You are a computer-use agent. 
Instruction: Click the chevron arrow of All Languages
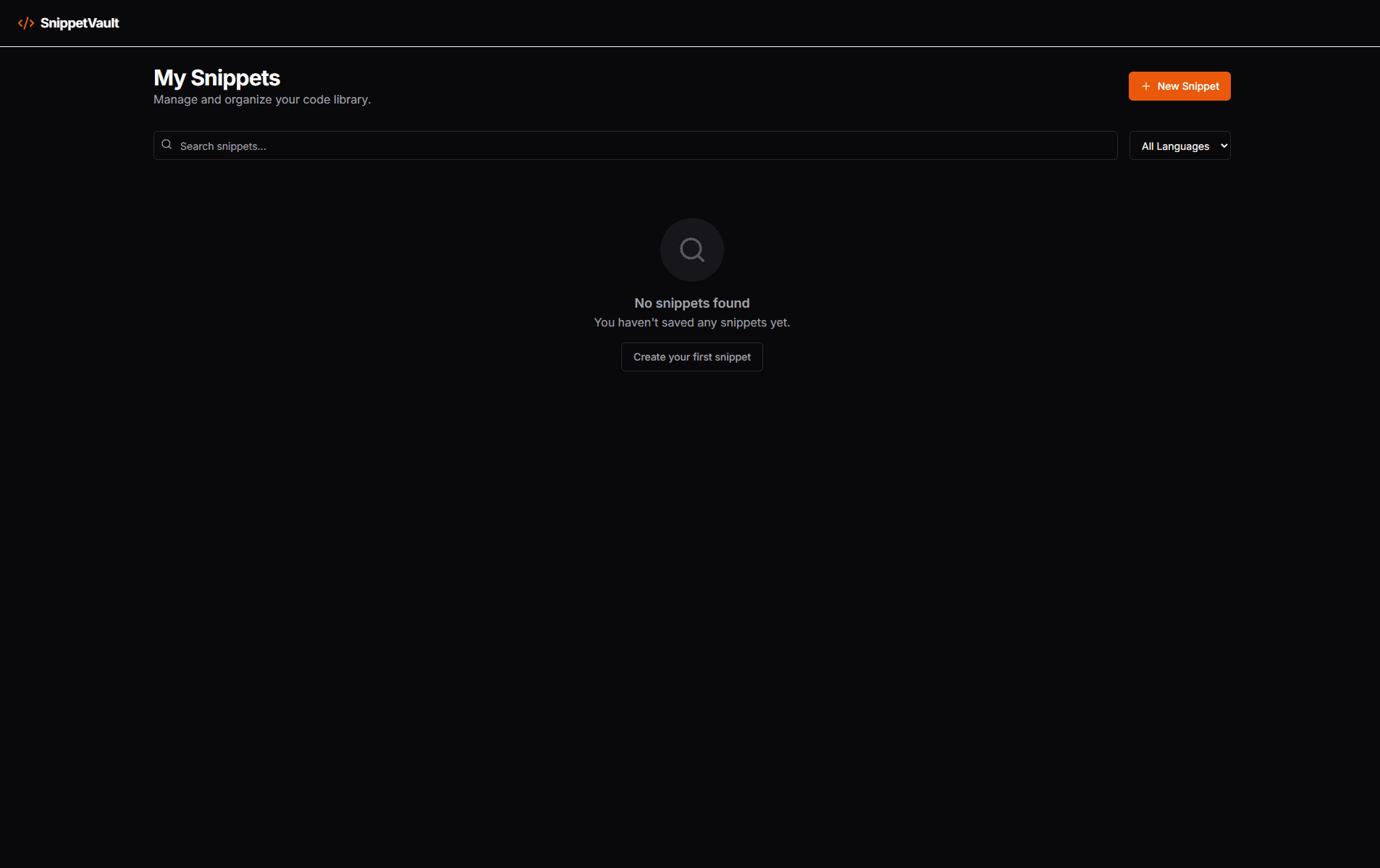point(1224,146)
